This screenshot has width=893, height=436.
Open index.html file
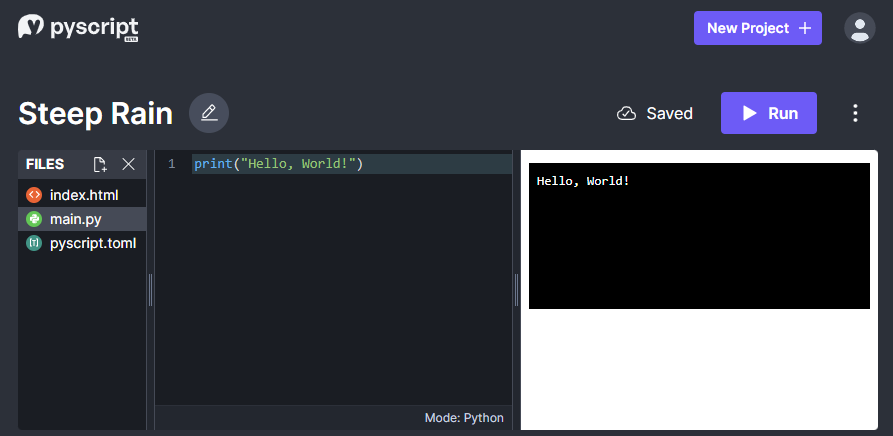[x=82, y=195]
